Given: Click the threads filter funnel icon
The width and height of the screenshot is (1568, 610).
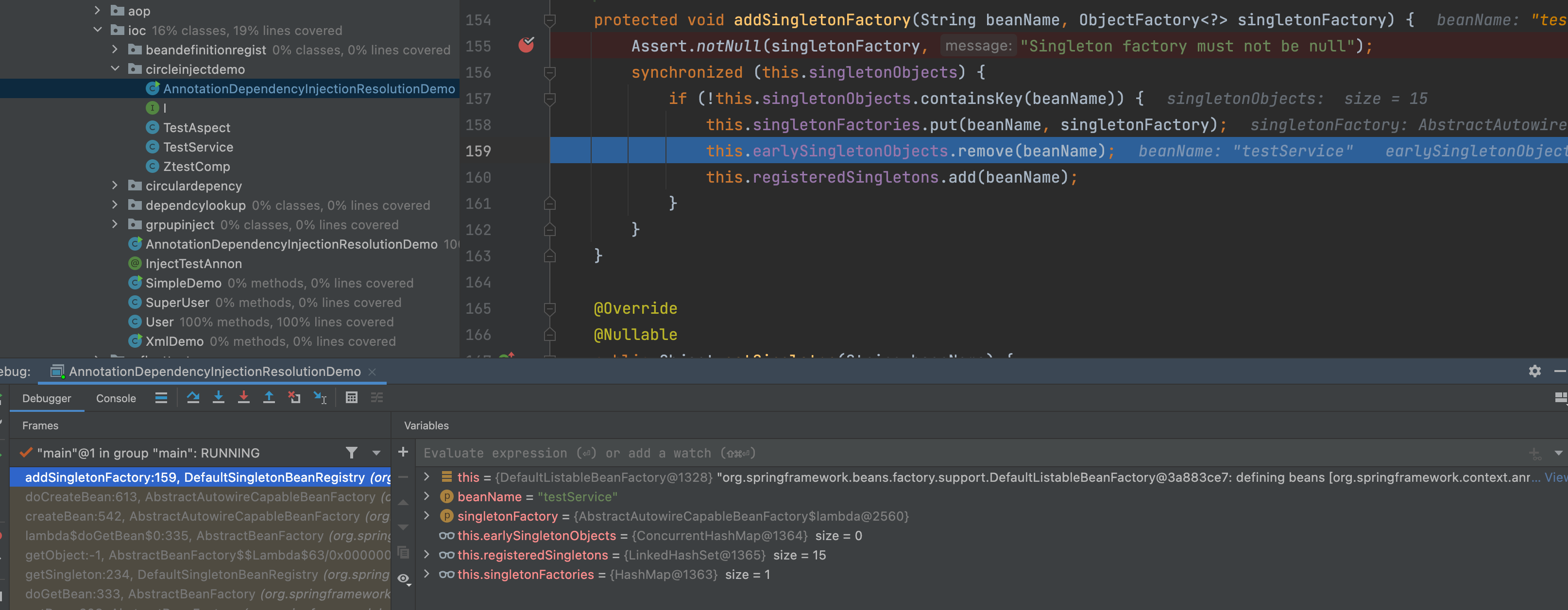Looking at the screenshot, I should tap(351, 452).
